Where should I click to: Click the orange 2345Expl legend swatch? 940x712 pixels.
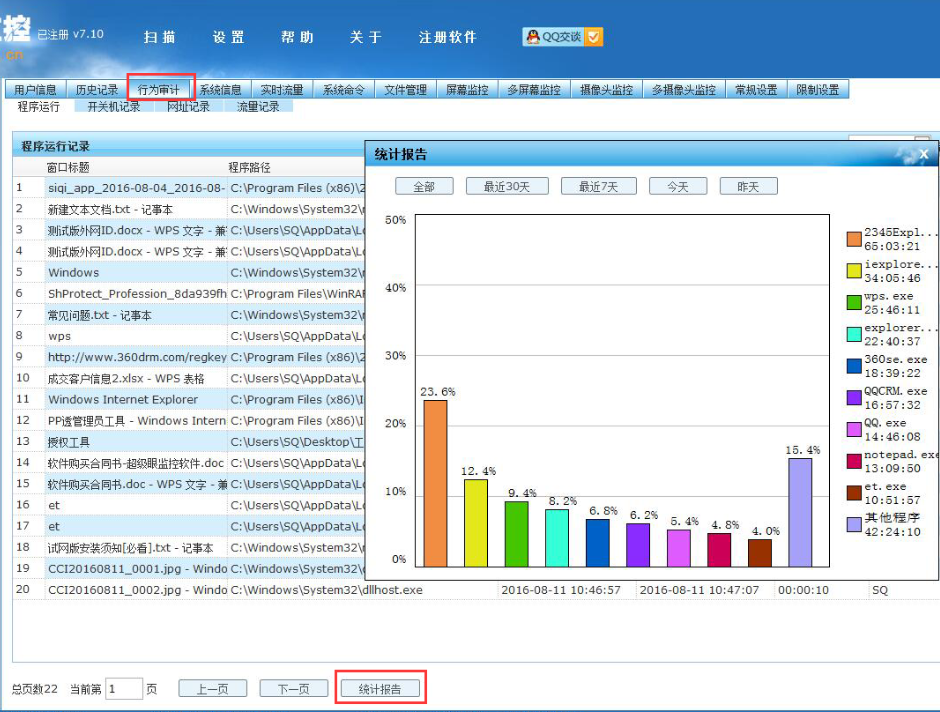tap(854, 239)
